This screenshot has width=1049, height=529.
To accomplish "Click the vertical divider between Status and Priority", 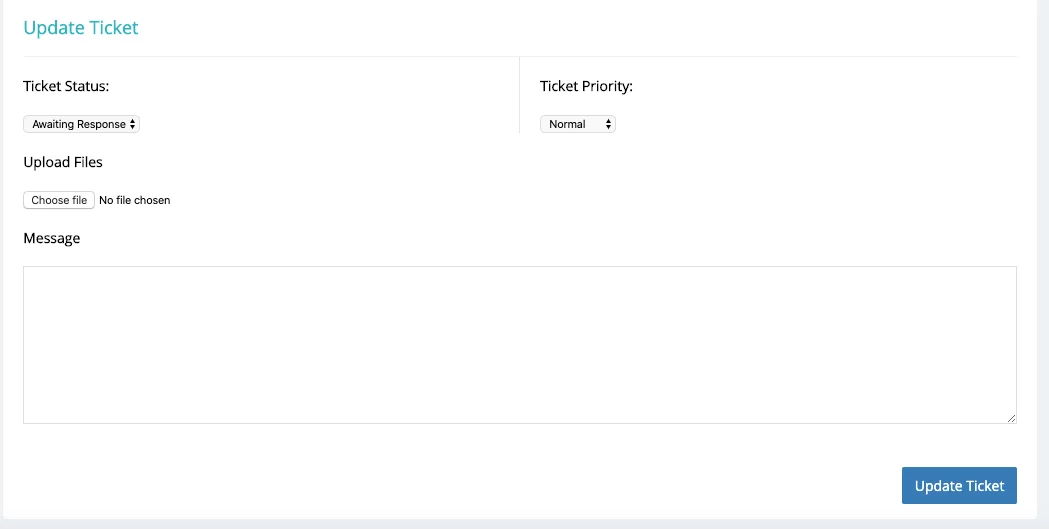I will point(519,95).
